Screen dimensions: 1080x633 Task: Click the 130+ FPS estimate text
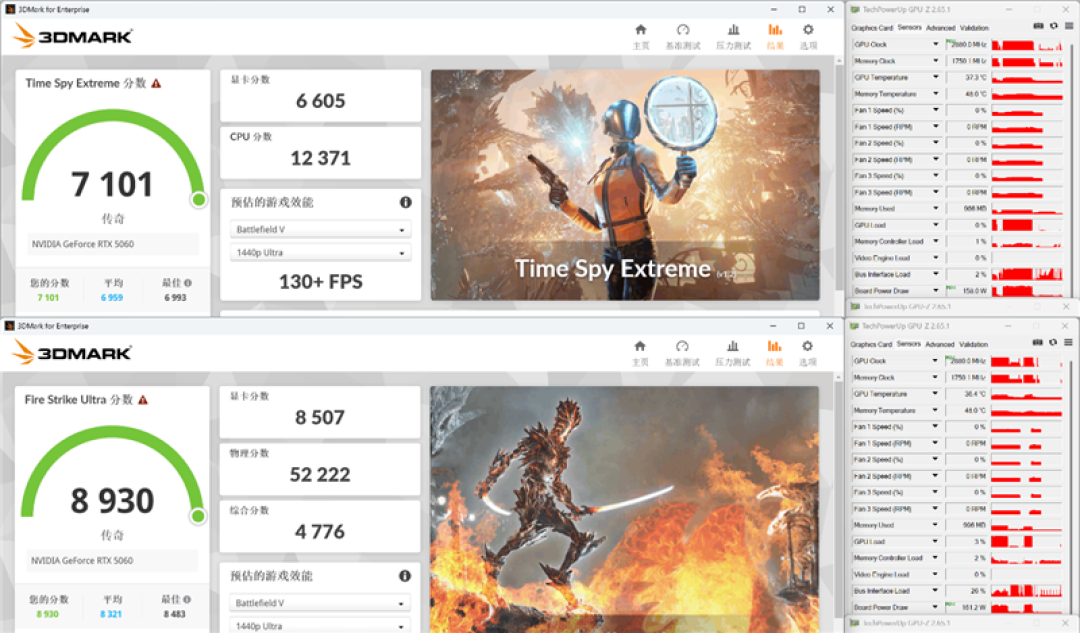point(321,282)
